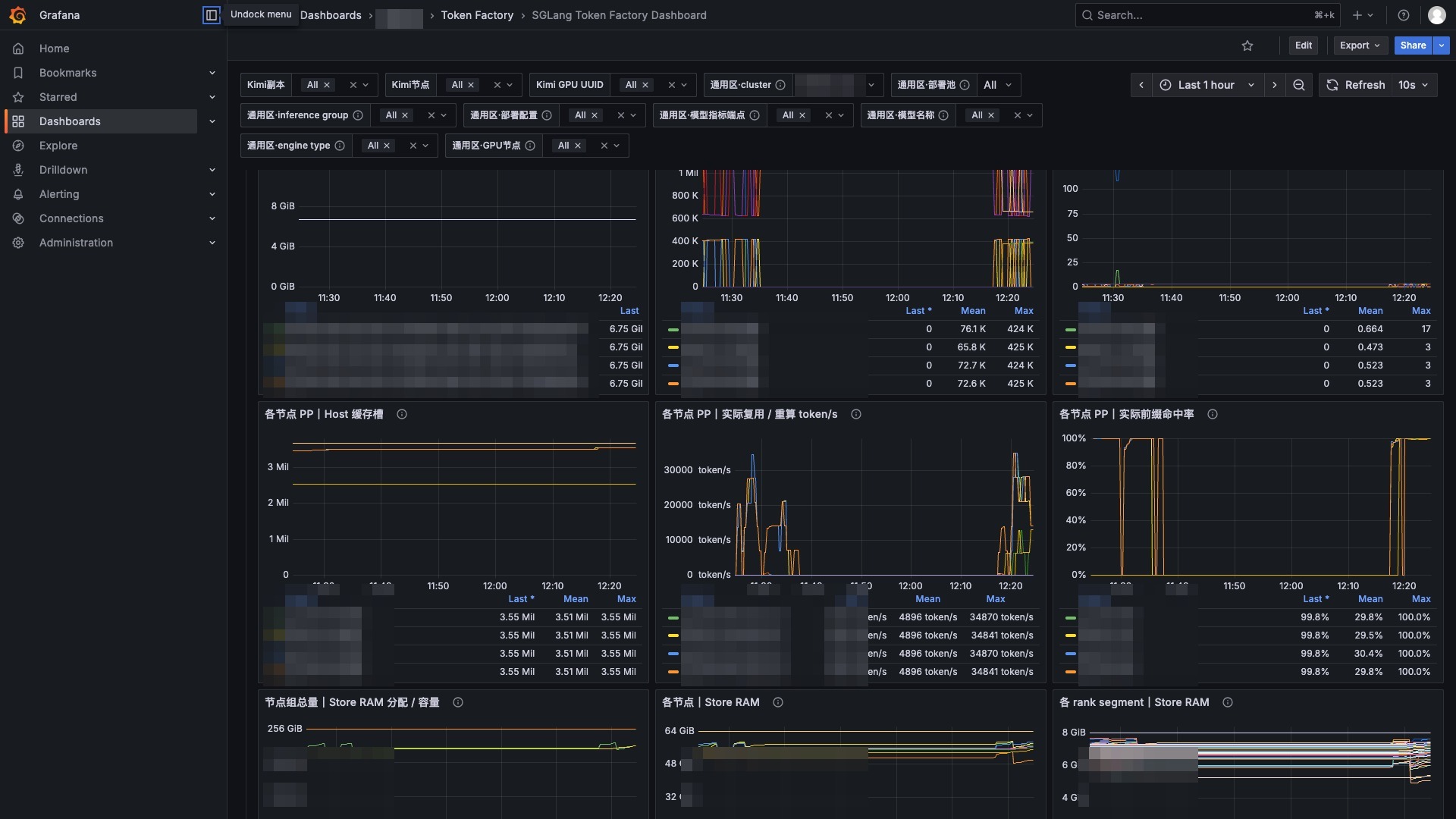Expand the Bookmarks menu section
Image resolution: width=1456 pixels, height=819 pixels.
pos(212,73)
